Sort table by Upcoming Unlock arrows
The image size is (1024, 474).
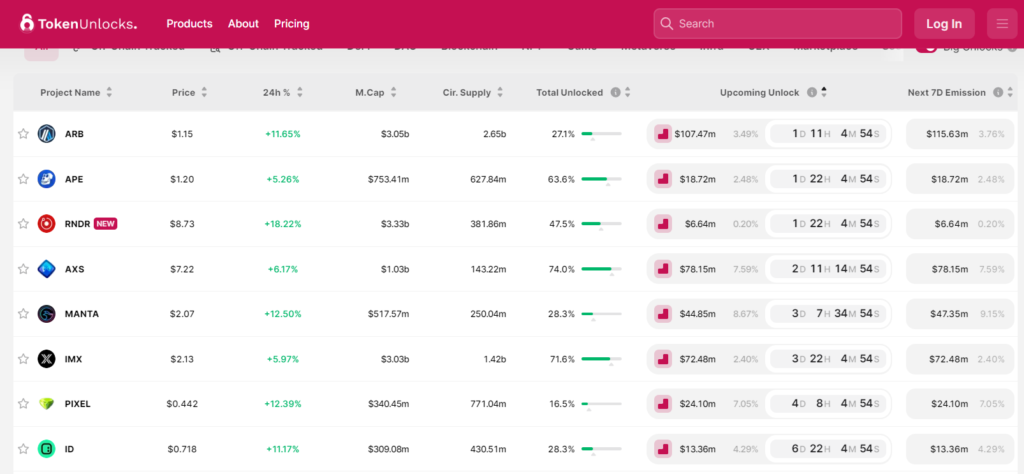pos(824,93)
